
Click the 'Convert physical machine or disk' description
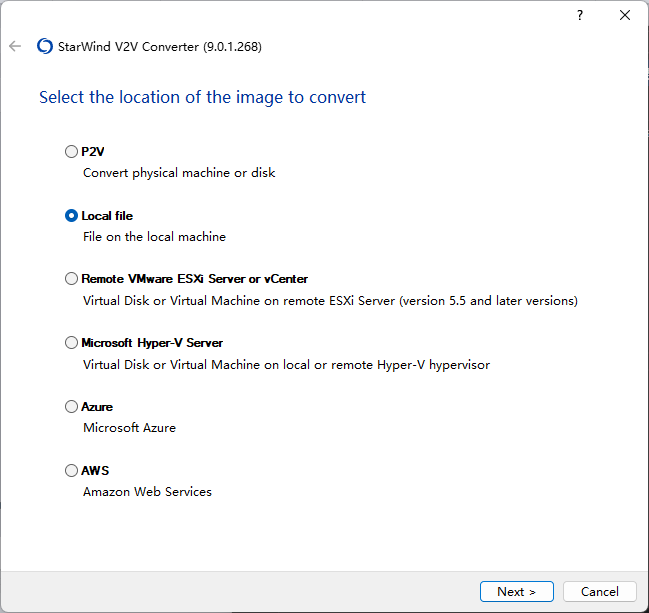[x=179, y=173]
